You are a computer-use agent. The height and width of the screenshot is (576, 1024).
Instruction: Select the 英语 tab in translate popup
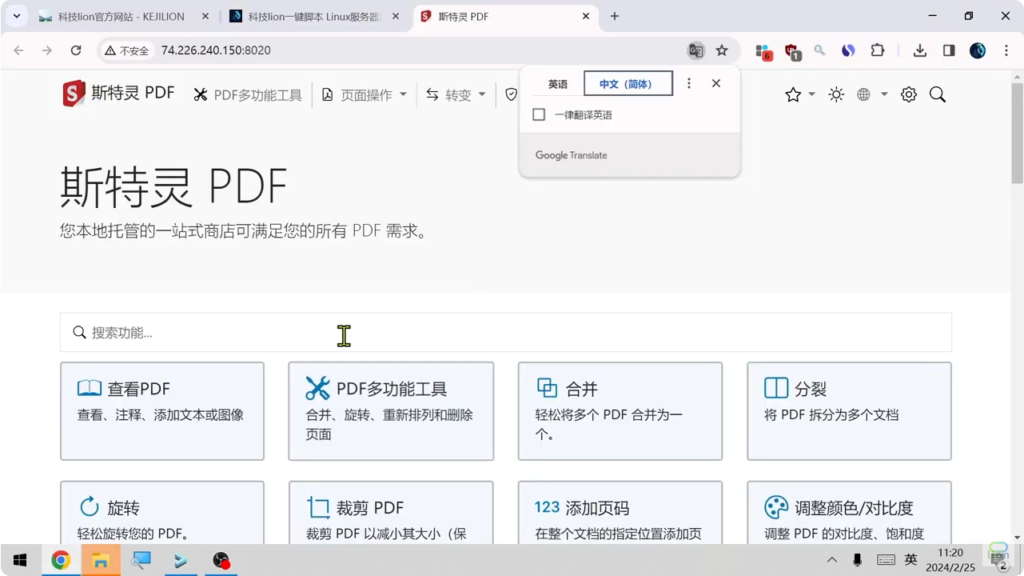tap(557, 84)
